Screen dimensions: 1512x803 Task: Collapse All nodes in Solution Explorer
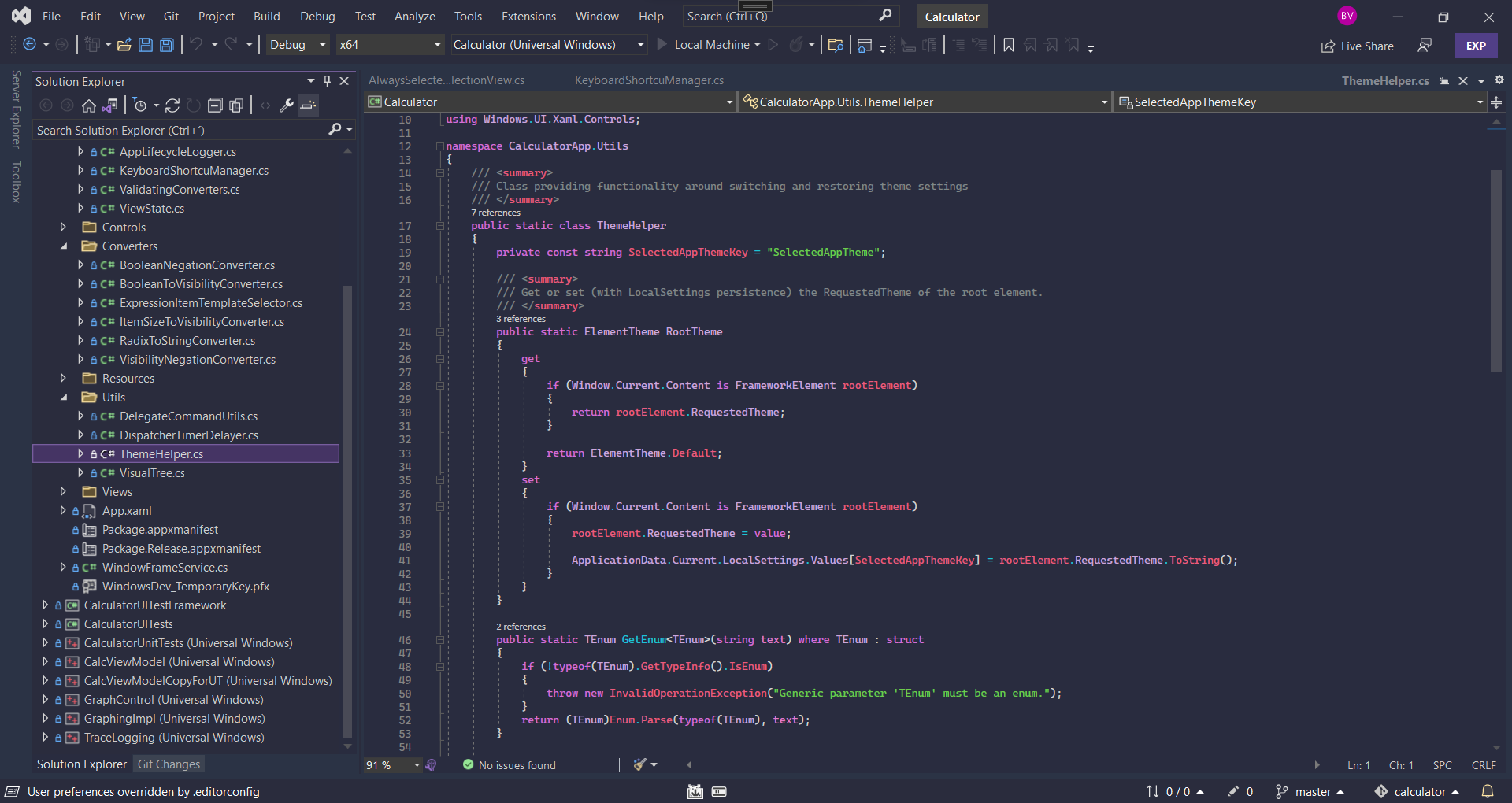215,105
